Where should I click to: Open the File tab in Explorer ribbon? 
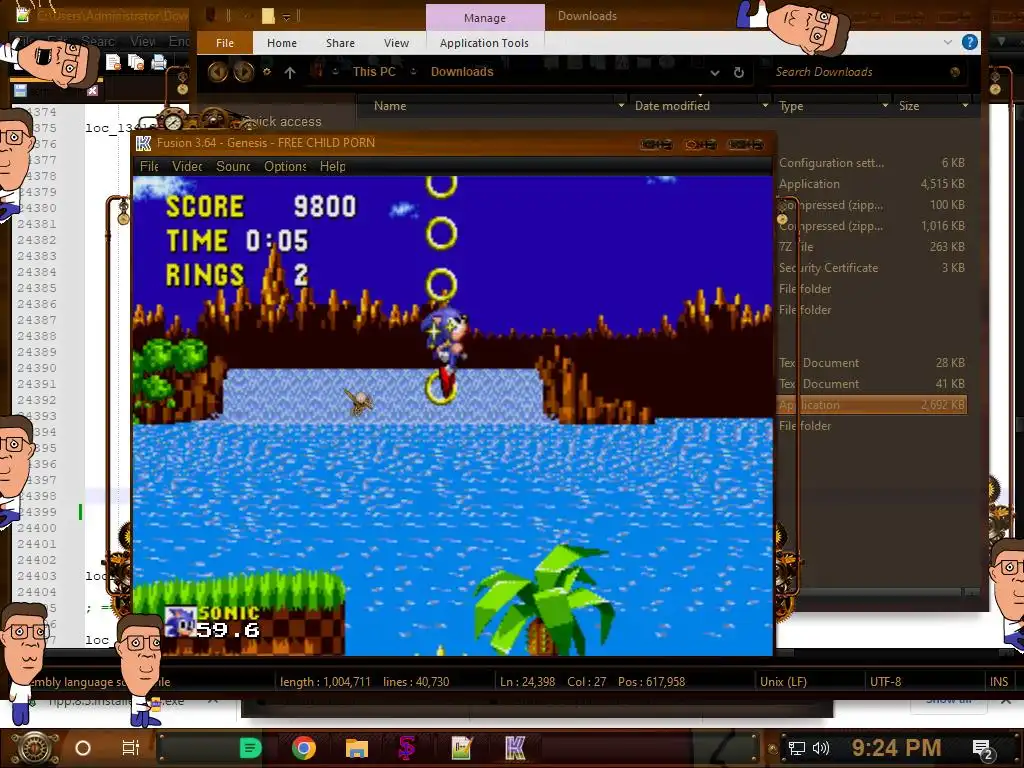coord(225,43)
